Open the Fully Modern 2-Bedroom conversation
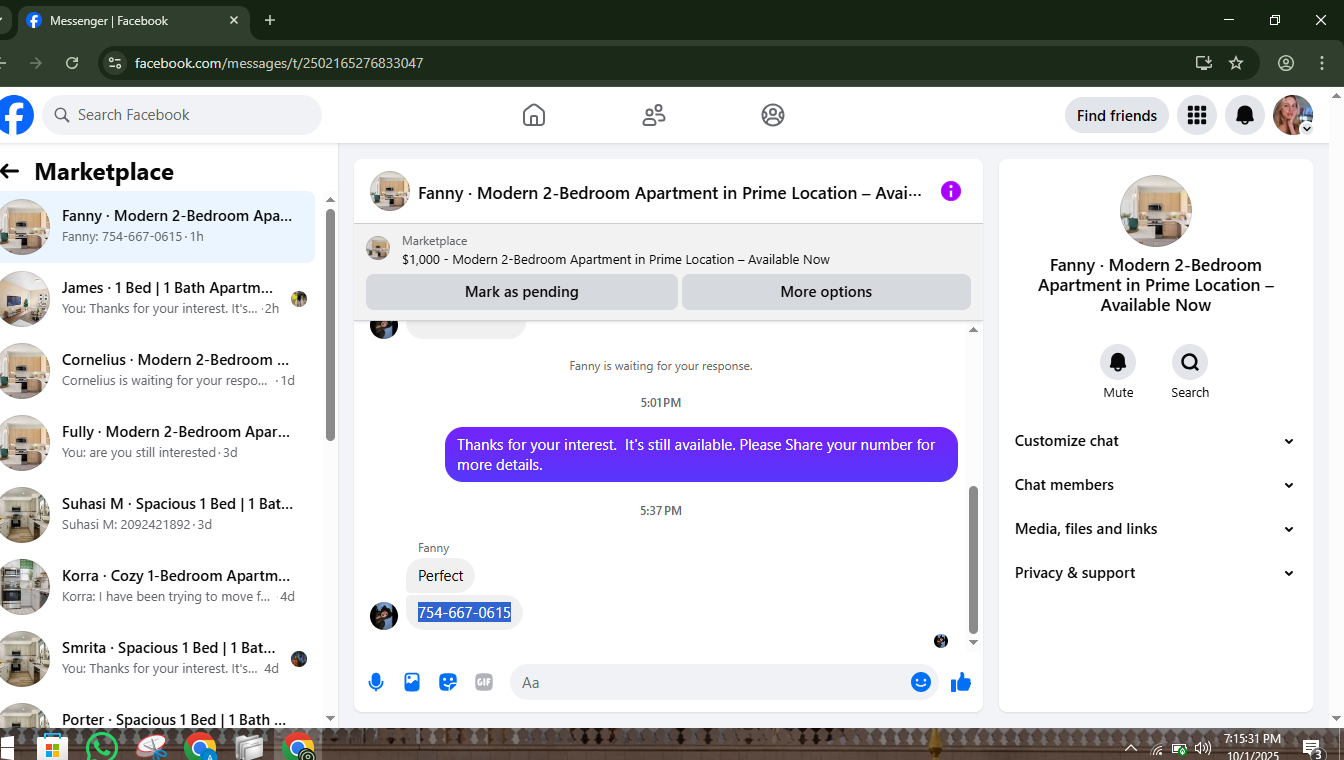 click(x=158, y=443)
